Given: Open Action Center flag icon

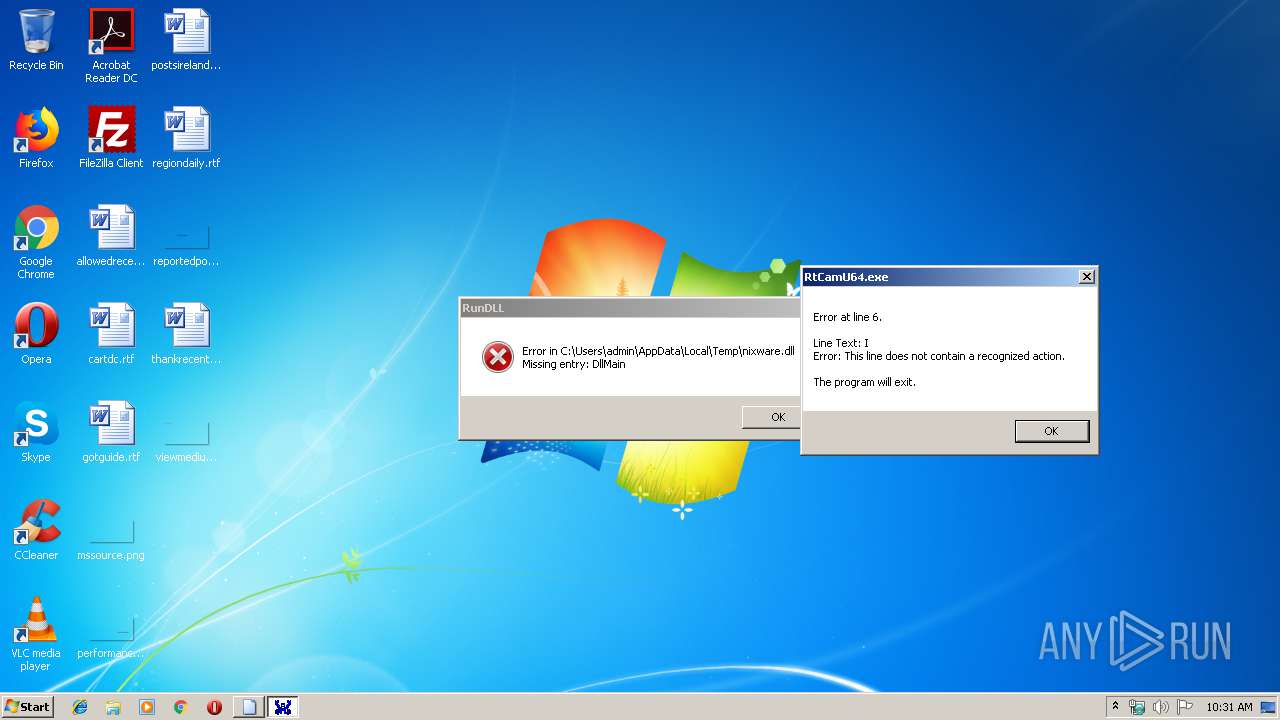Looking at the screenshot, I should point(1185,707).
